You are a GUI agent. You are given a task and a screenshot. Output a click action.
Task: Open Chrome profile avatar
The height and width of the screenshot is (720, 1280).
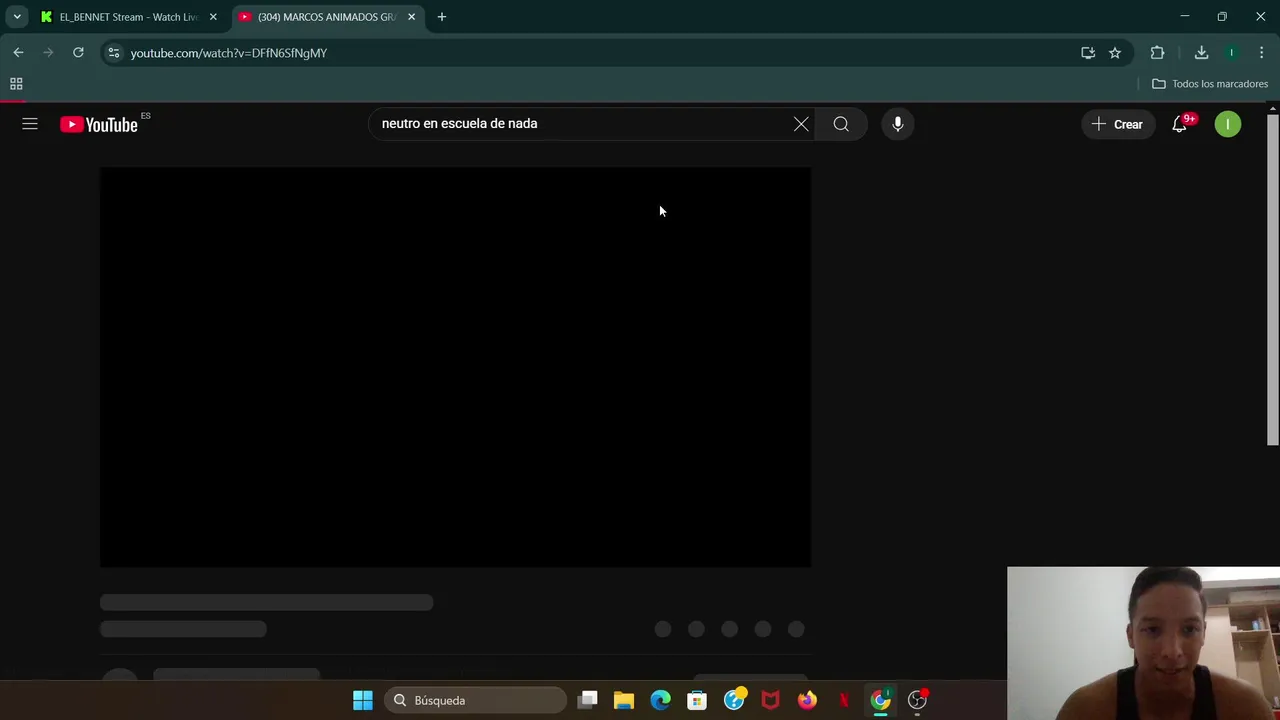tap(1232, 53)
